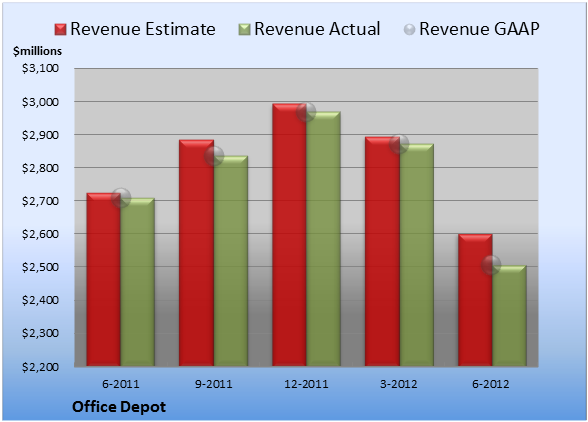The height and width of the screenshot is (422, 588).
Task: Select the green actual bar for 6-2012
Action: coord(509,316)
